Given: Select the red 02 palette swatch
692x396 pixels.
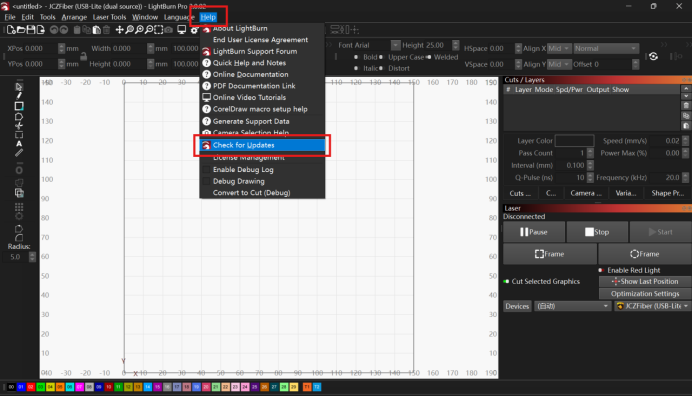Looking at the screenshot, I should (x=30, y=387).
